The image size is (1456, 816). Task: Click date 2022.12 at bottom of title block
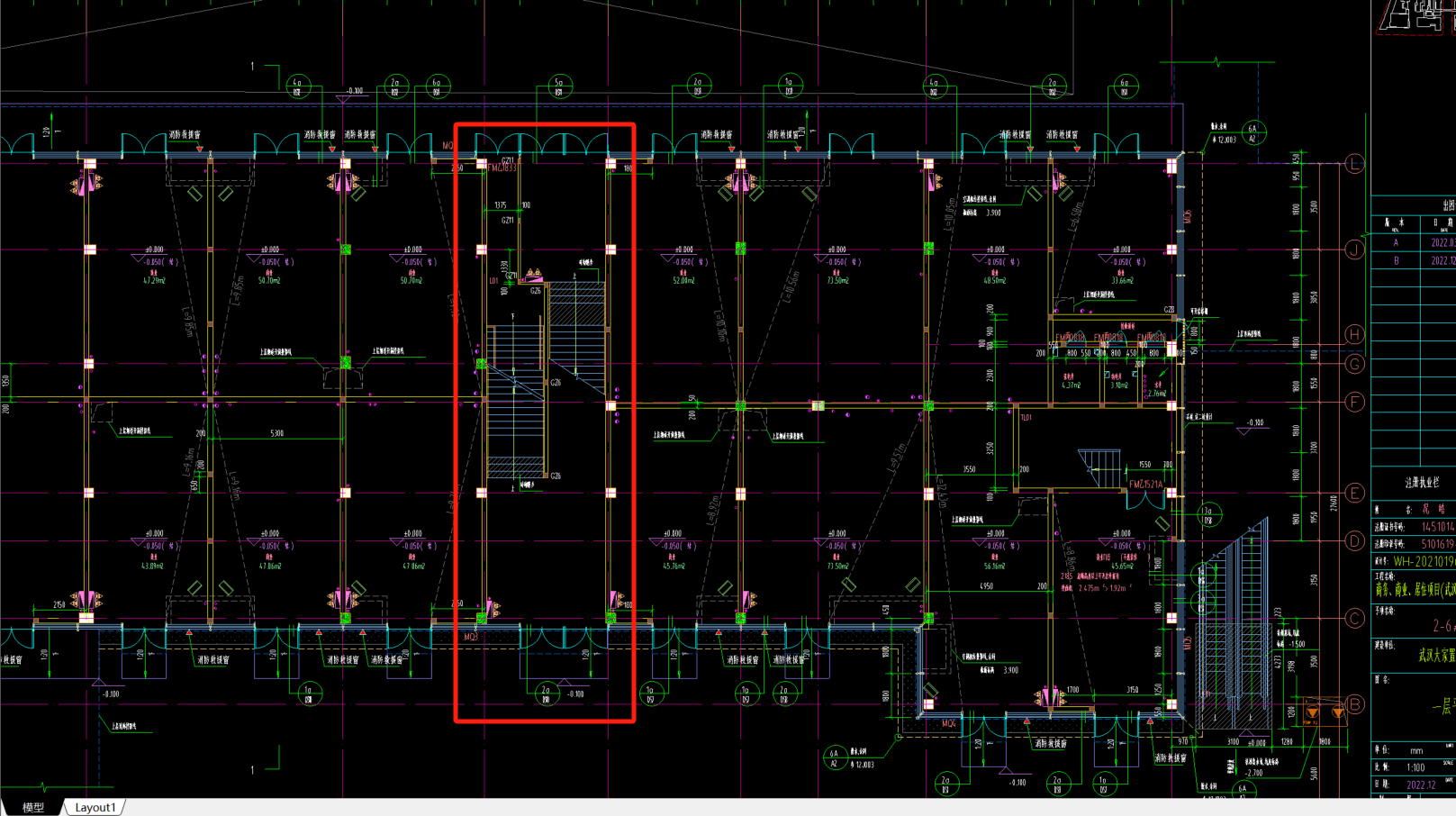[1421, 784]
